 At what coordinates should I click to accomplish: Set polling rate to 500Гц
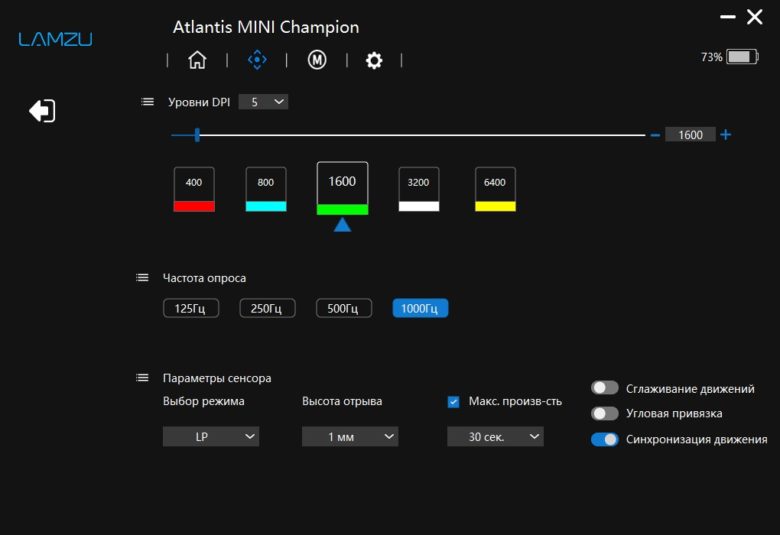[344, 309]
